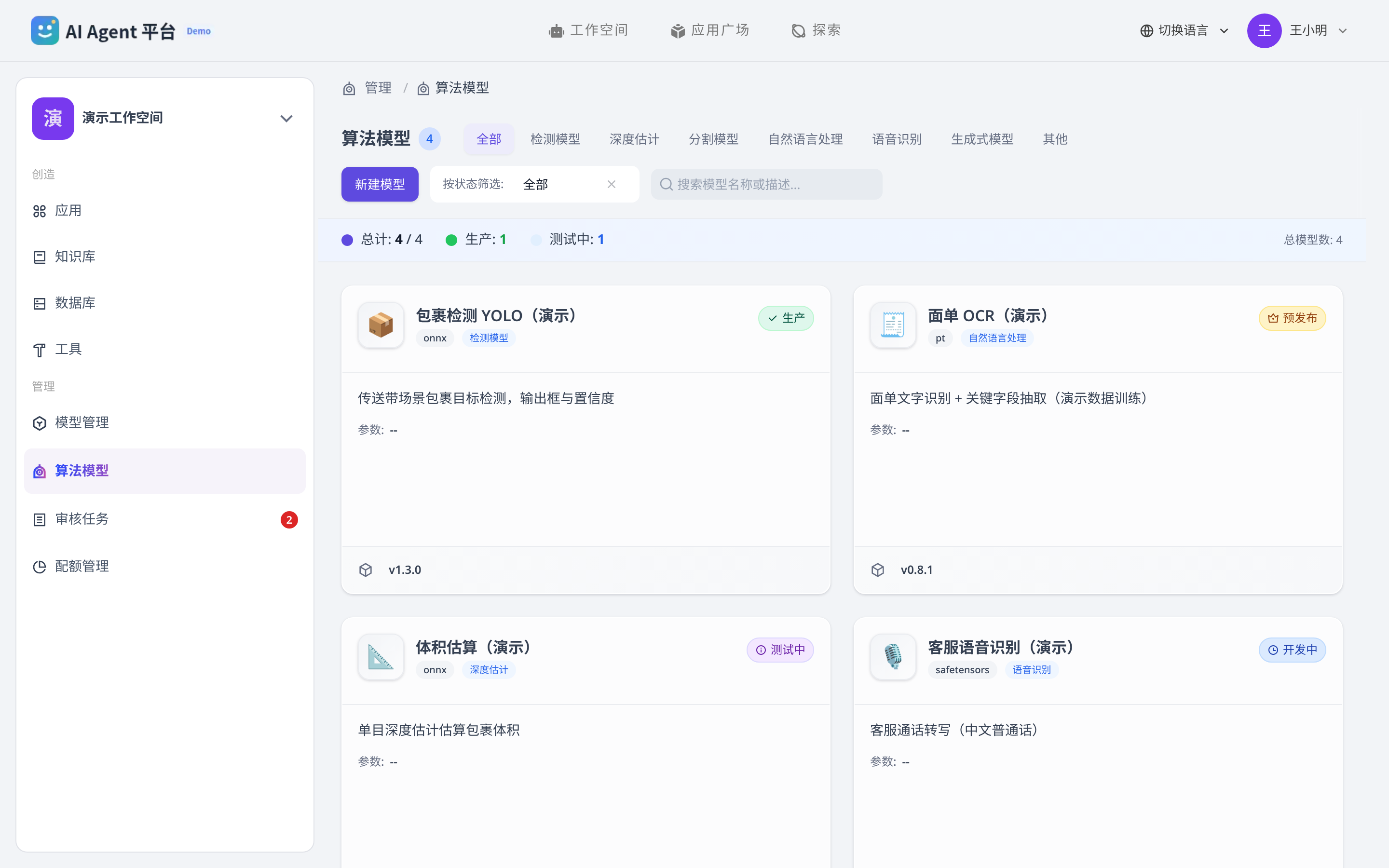
Task: Click the receipt icon of 面单 OCR
Action: [893, 325]
